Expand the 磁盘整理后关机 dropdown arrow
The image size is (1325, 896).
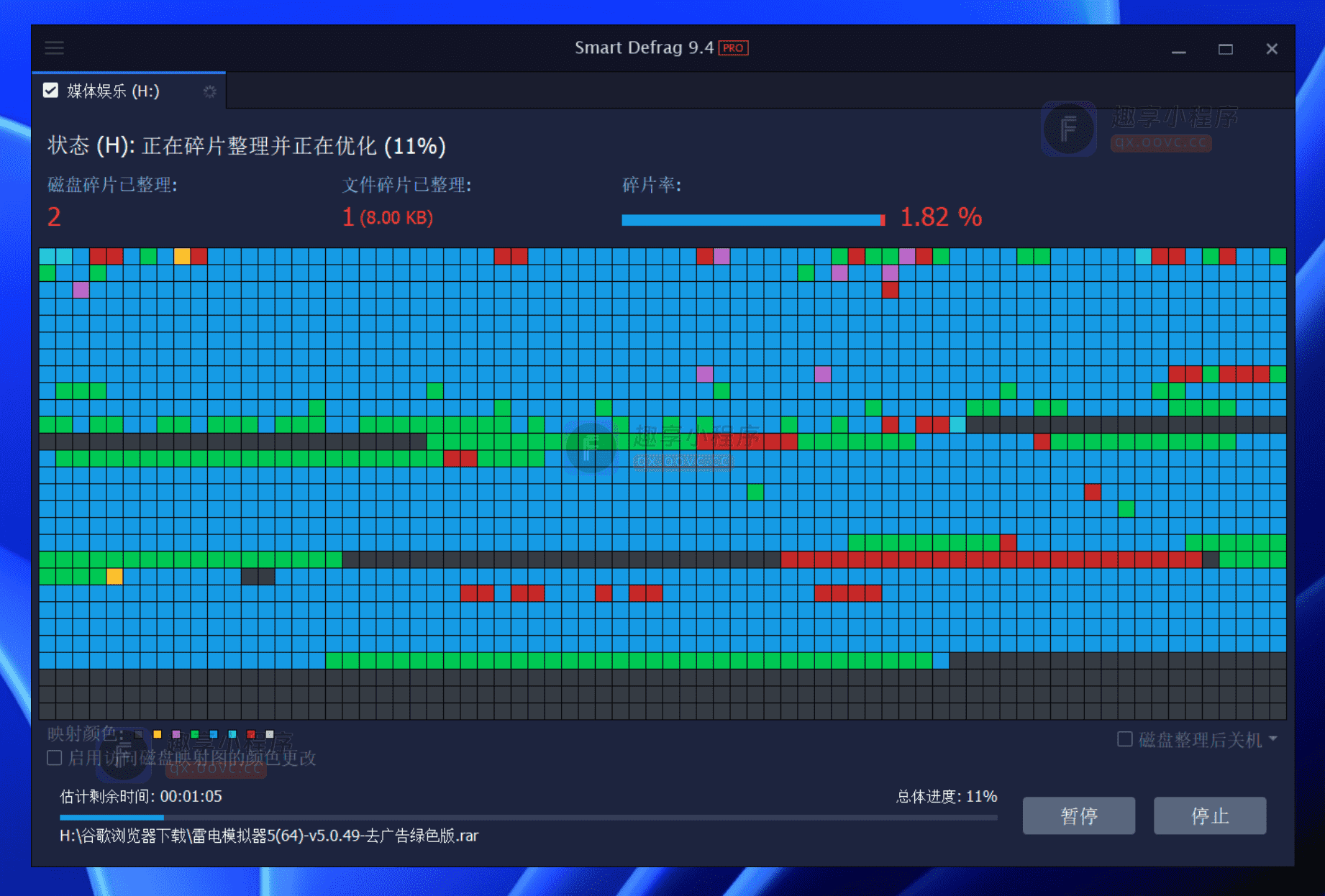[1273, 739]
